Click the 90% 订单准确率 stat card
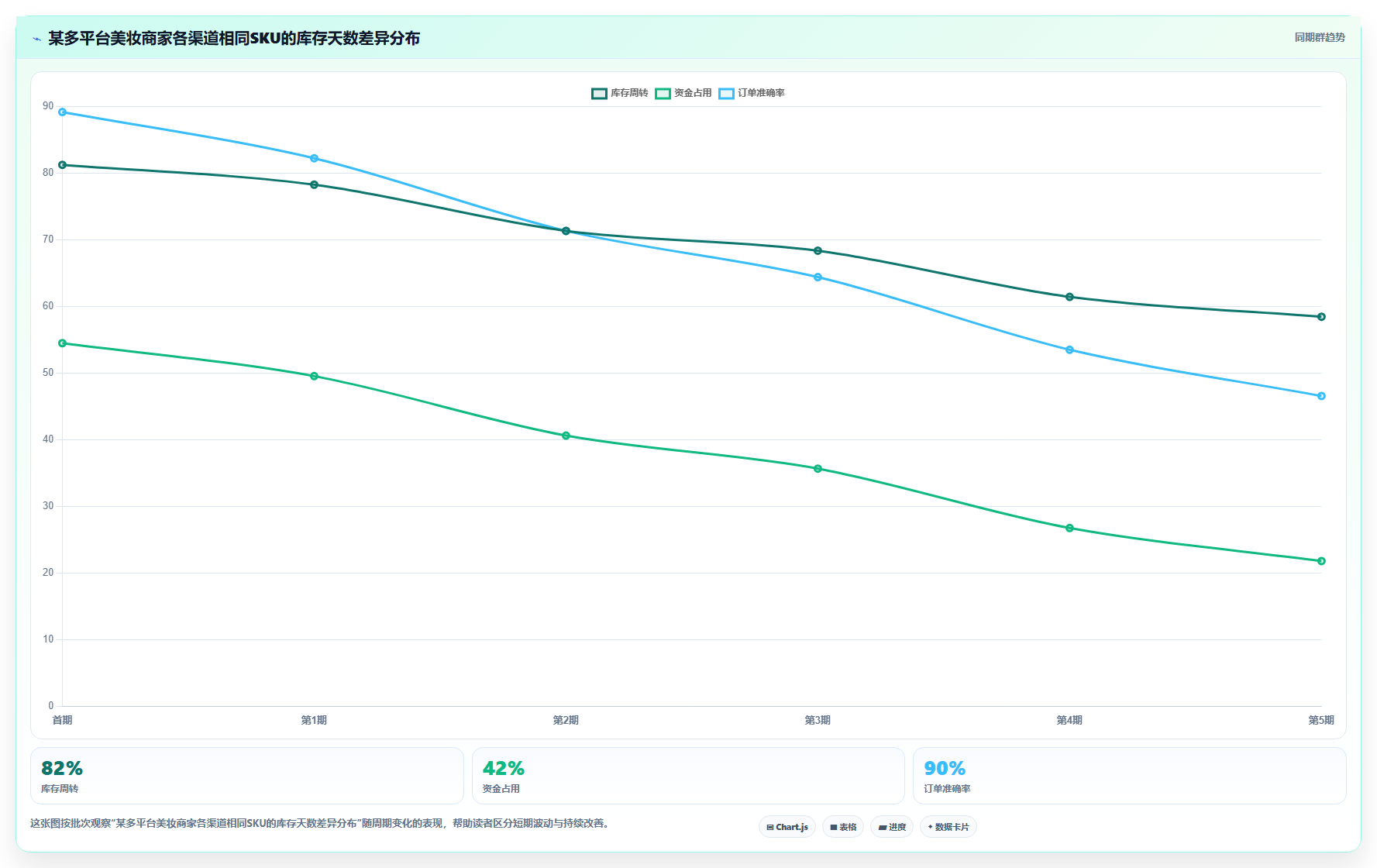The height and width of the screenshot is (868, 1377). (1130, 776)
